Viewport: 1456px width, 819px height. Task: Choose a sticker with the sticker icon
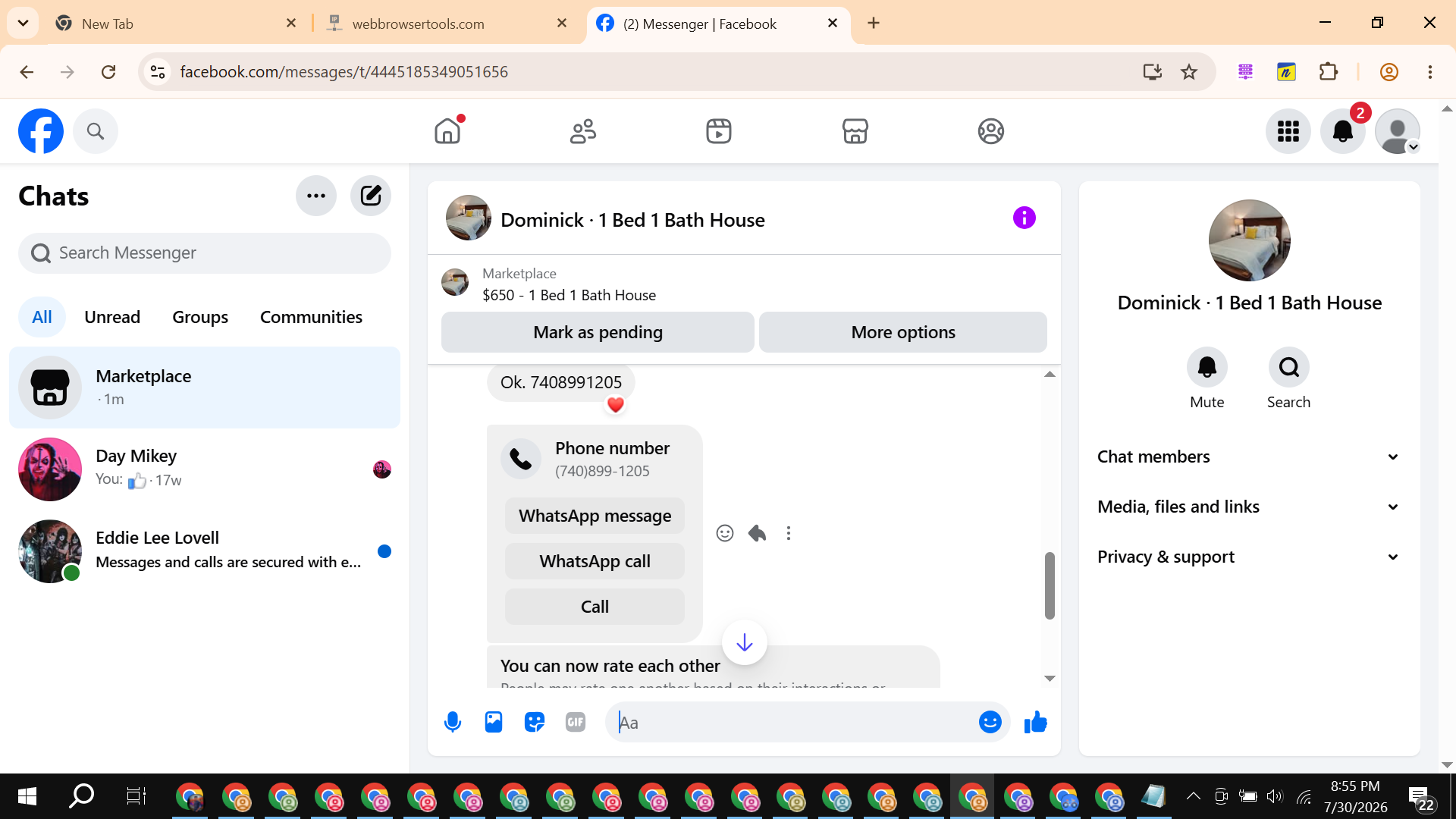(x=535, y=722)
